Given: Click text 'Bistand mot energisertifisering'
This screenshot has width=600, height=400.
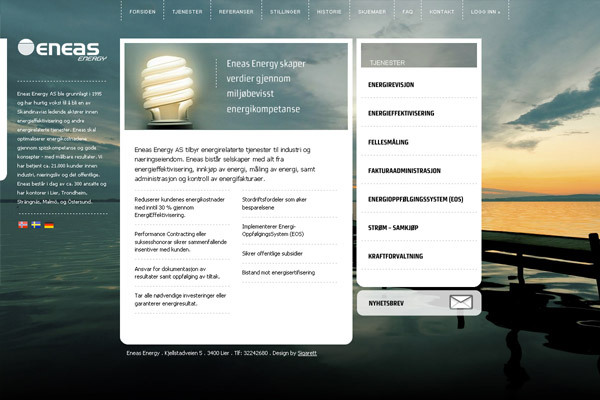Looking at the screenshot, I should [x=278, y=273].
